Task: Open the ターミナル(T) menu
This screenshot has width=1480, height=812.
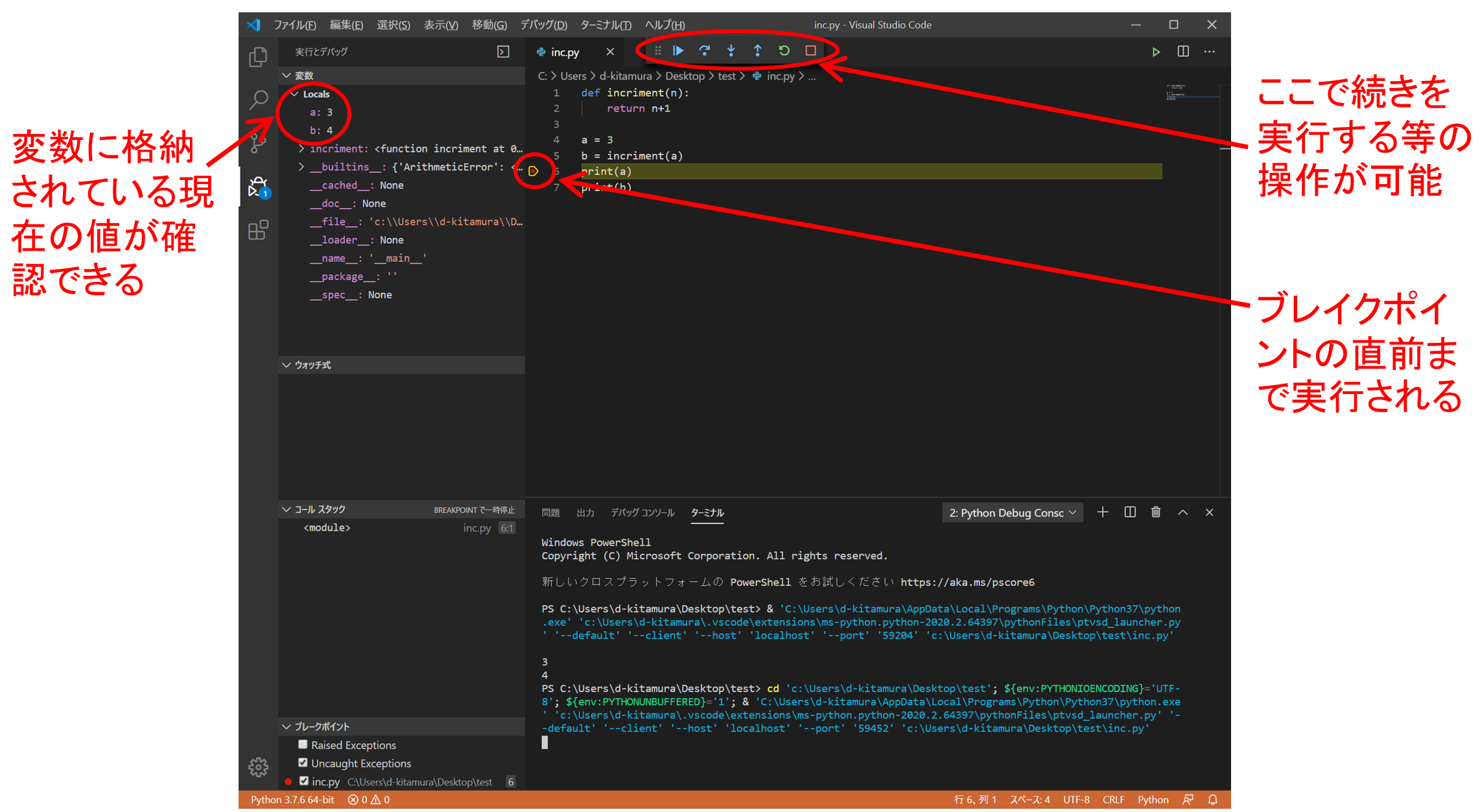Action: coord(605,25)
